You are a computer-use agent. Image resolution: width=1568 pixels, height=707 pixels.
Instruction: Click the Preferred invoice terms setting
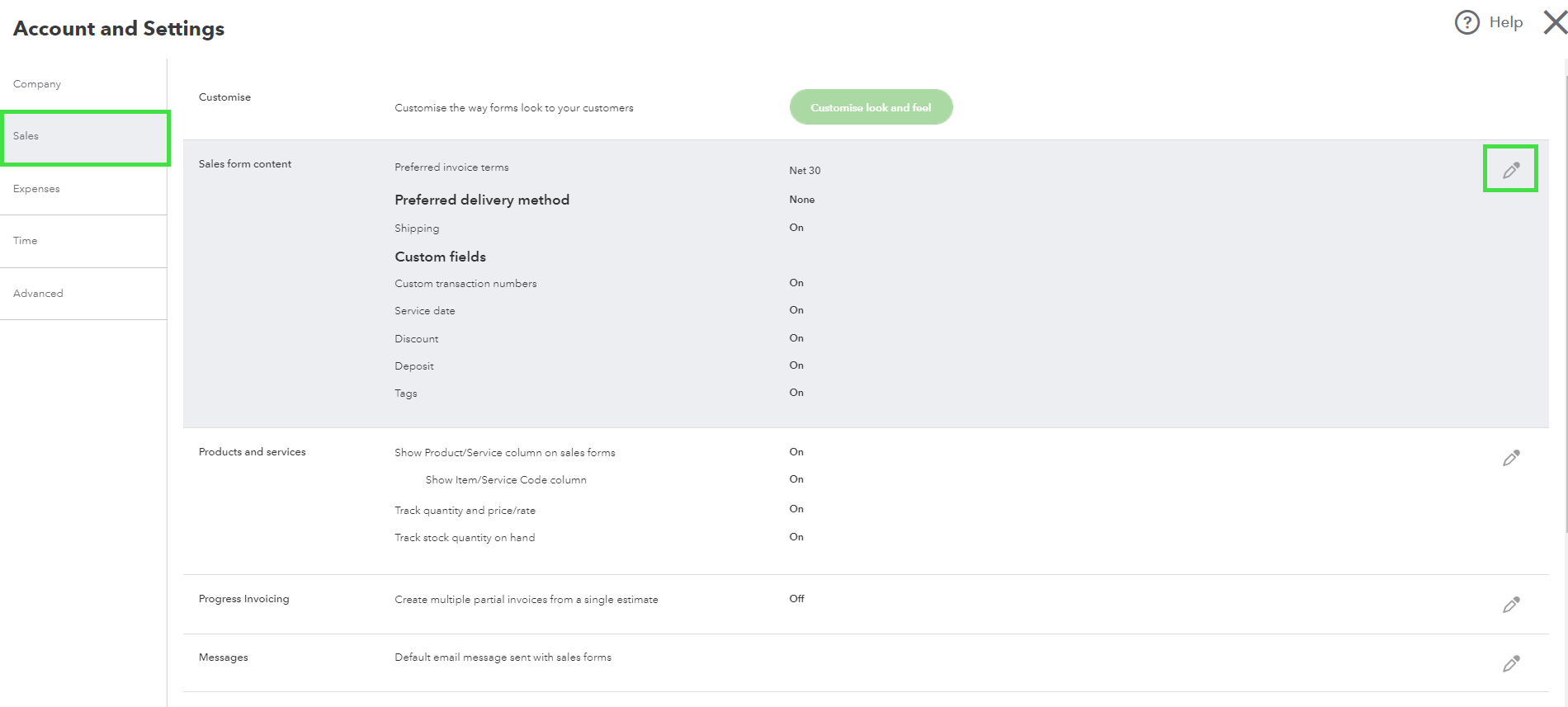click(x=451, y=167)
